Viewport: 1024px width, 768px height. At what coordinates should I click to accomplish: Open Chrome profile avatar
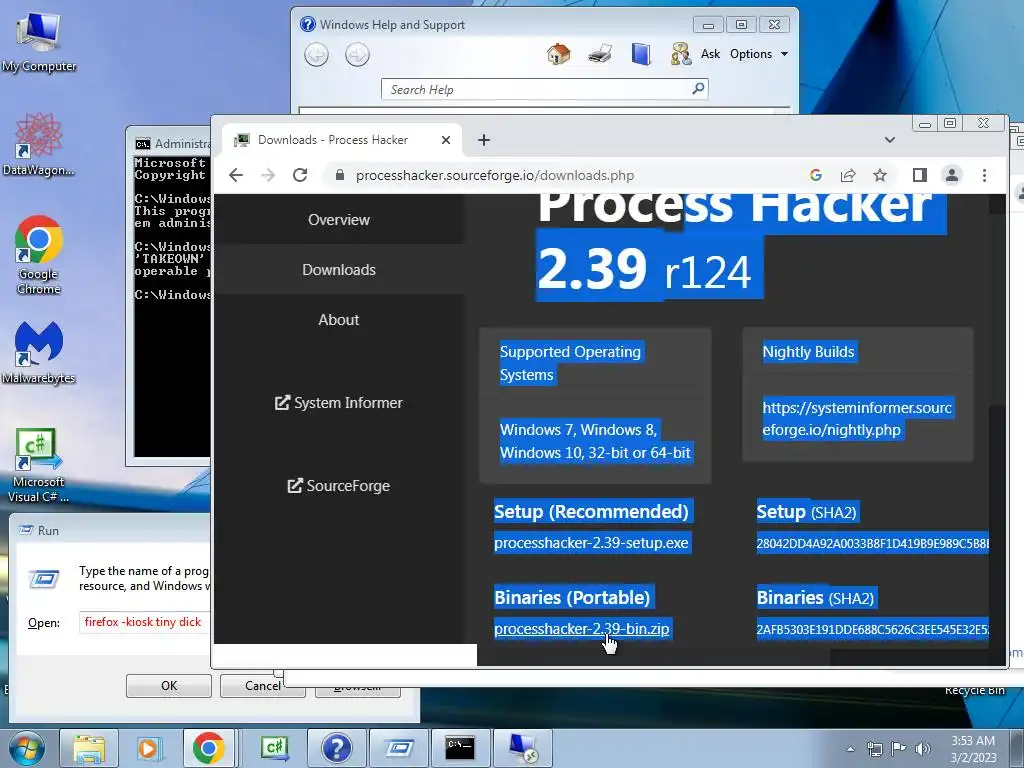point(952,175)
